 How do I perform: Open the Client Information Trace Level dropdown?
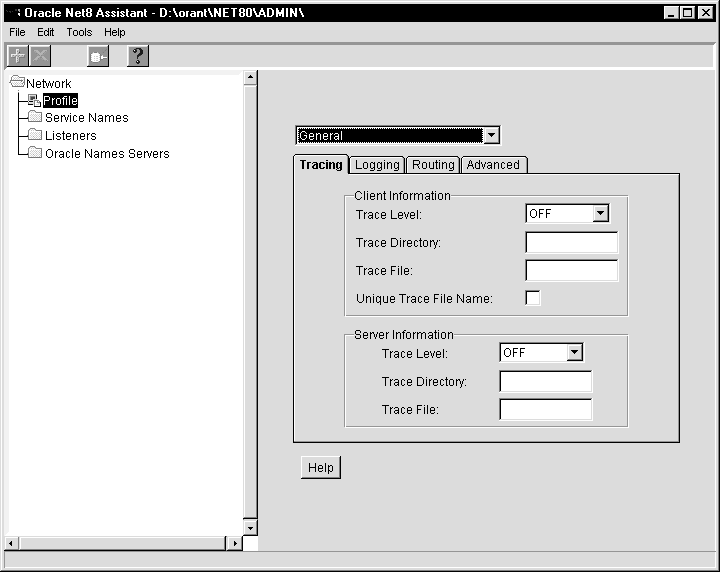click(x=600, y=213)
